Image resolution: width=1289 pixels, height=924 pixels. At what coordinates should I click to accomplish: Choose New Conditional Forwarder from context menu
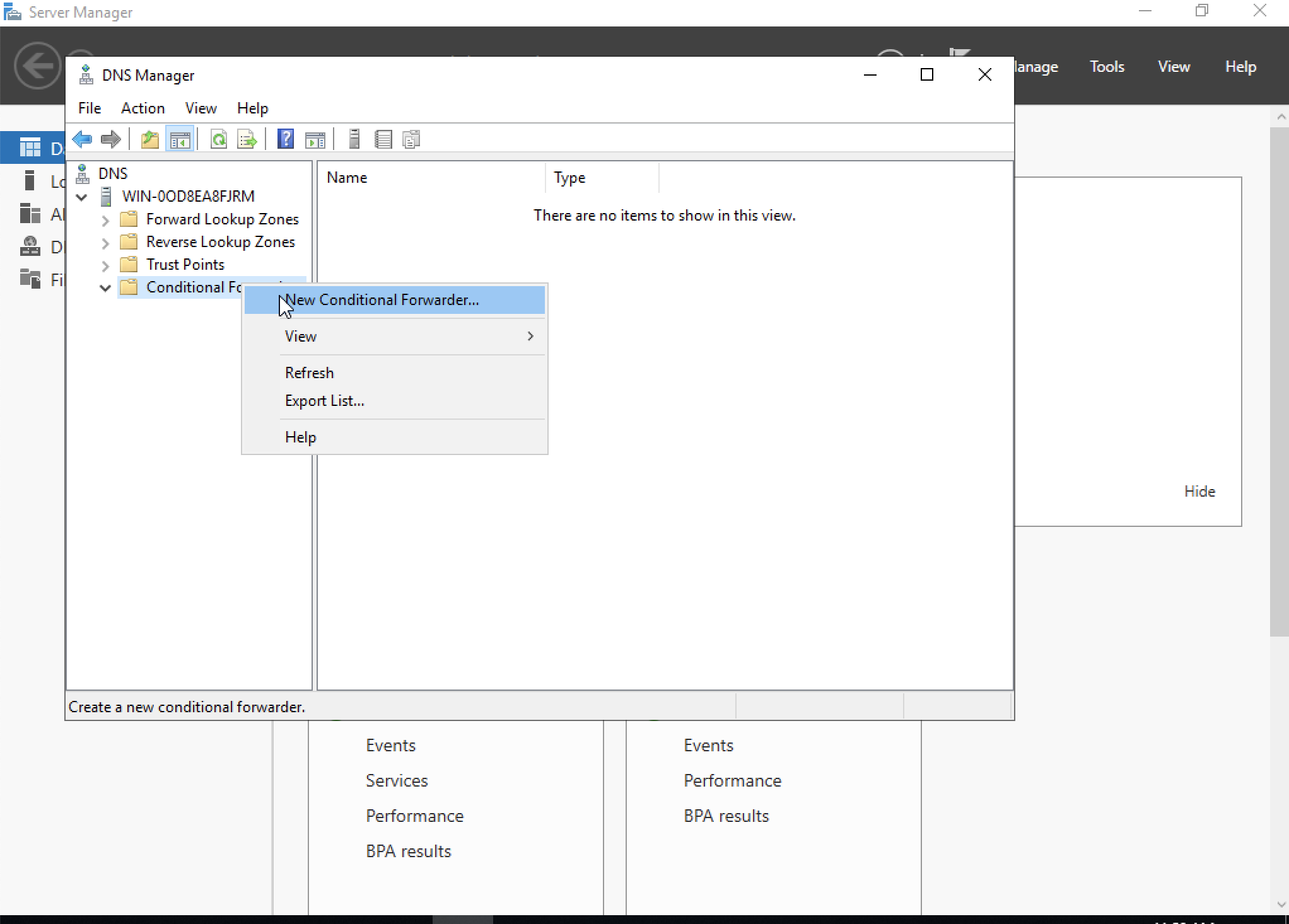pyautogui.click(x=382, y=300)
